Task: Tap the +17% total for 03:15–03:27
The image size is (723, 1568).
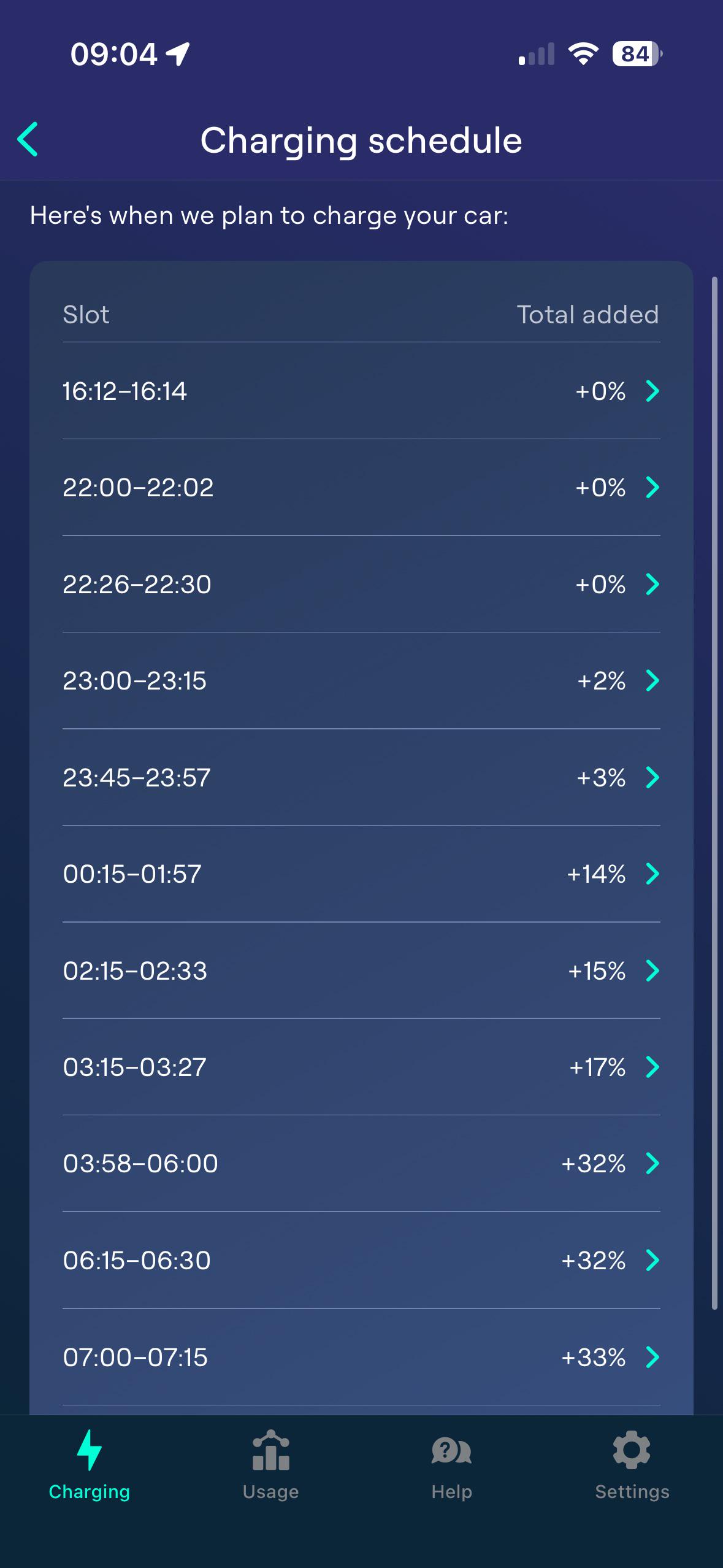Action: tap(597, 1067)
